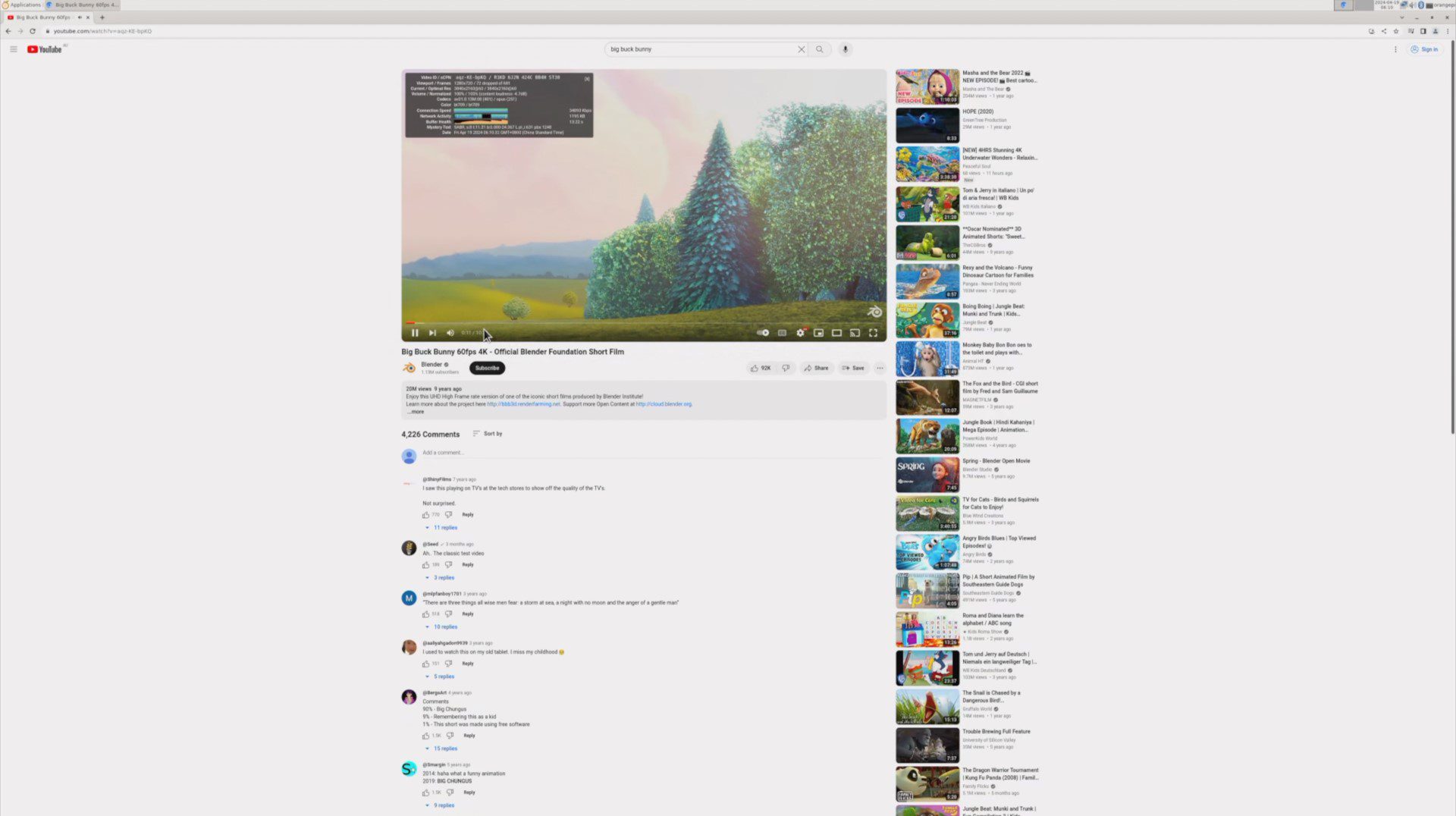This screenshot has height=816, width=1456.
Task: Skip to the next video
Action: pos(432,333)
